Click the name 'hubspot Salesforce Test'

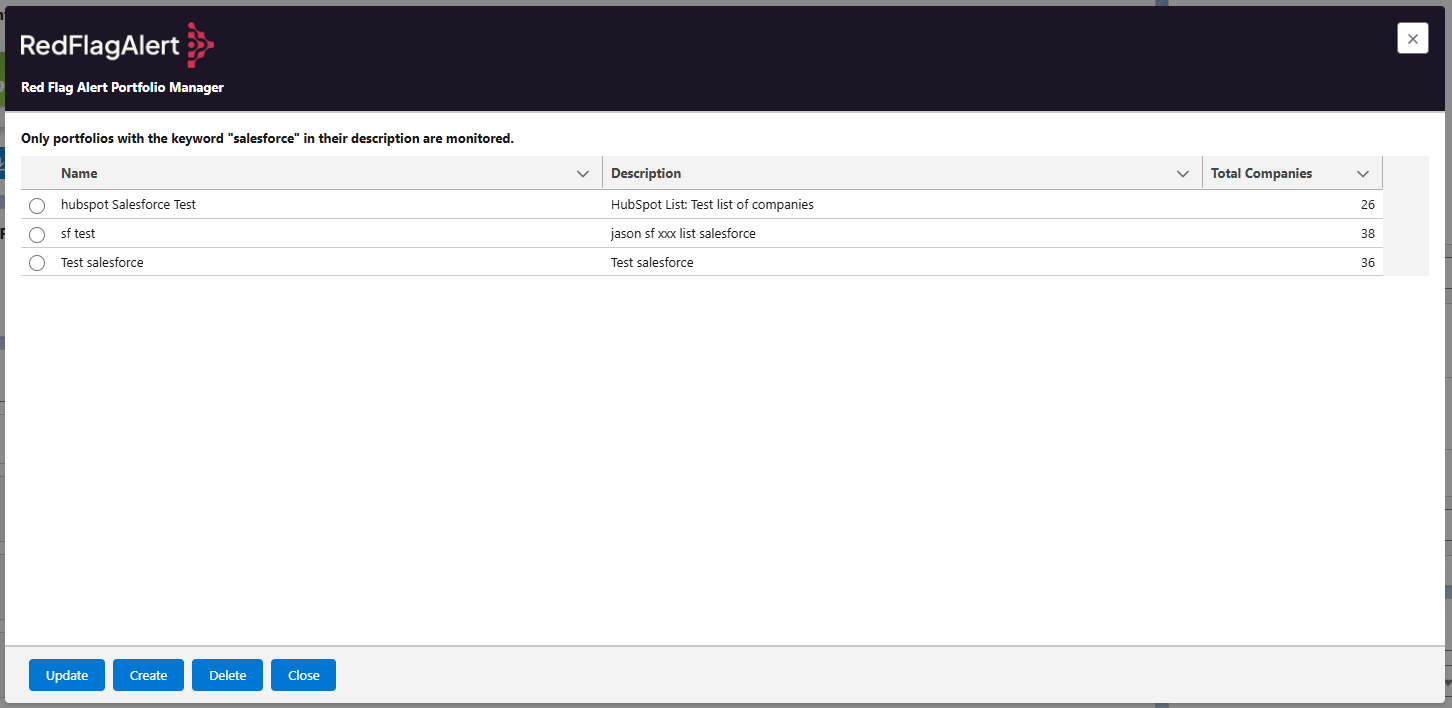point(128,204)
